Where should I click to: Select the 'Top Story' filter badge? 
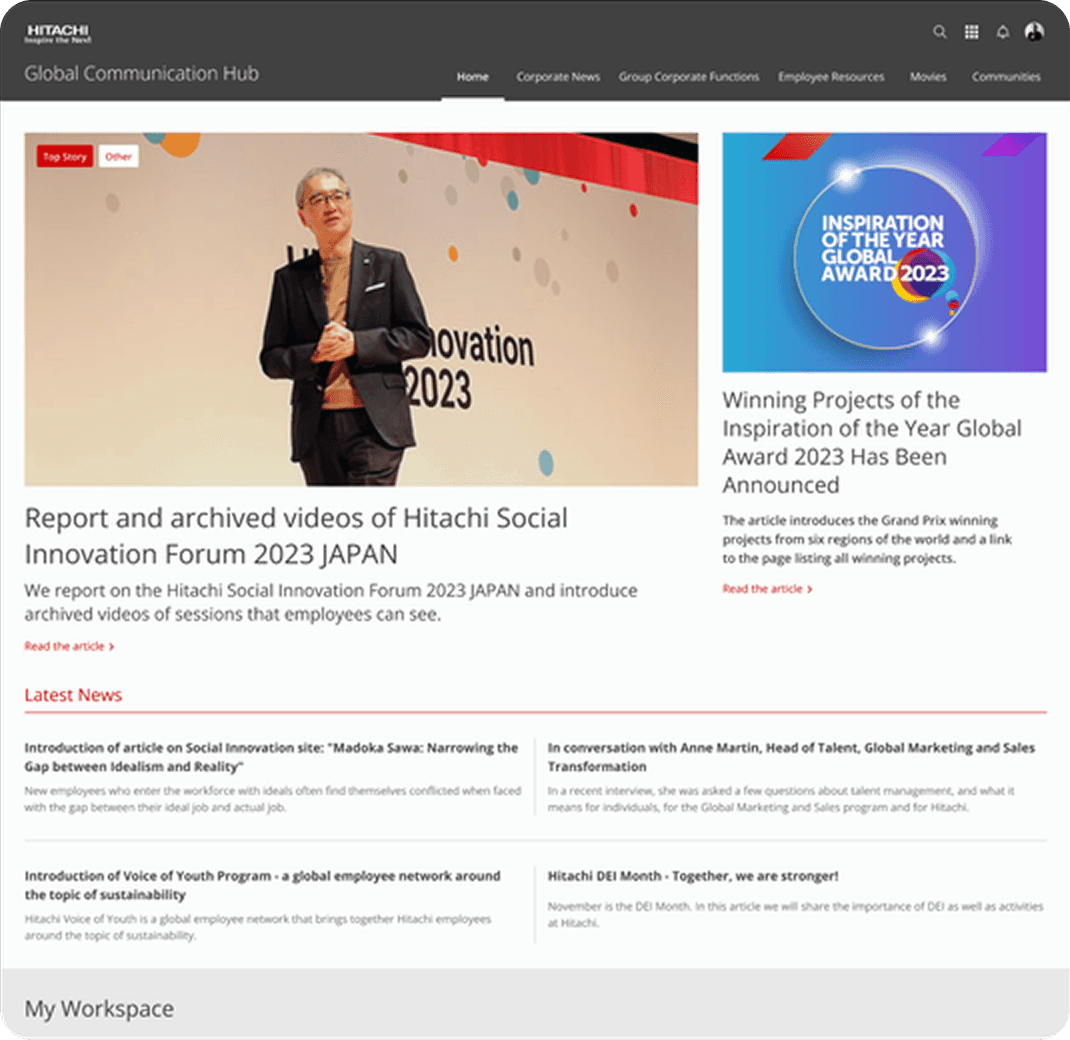(x=64, y=157)
